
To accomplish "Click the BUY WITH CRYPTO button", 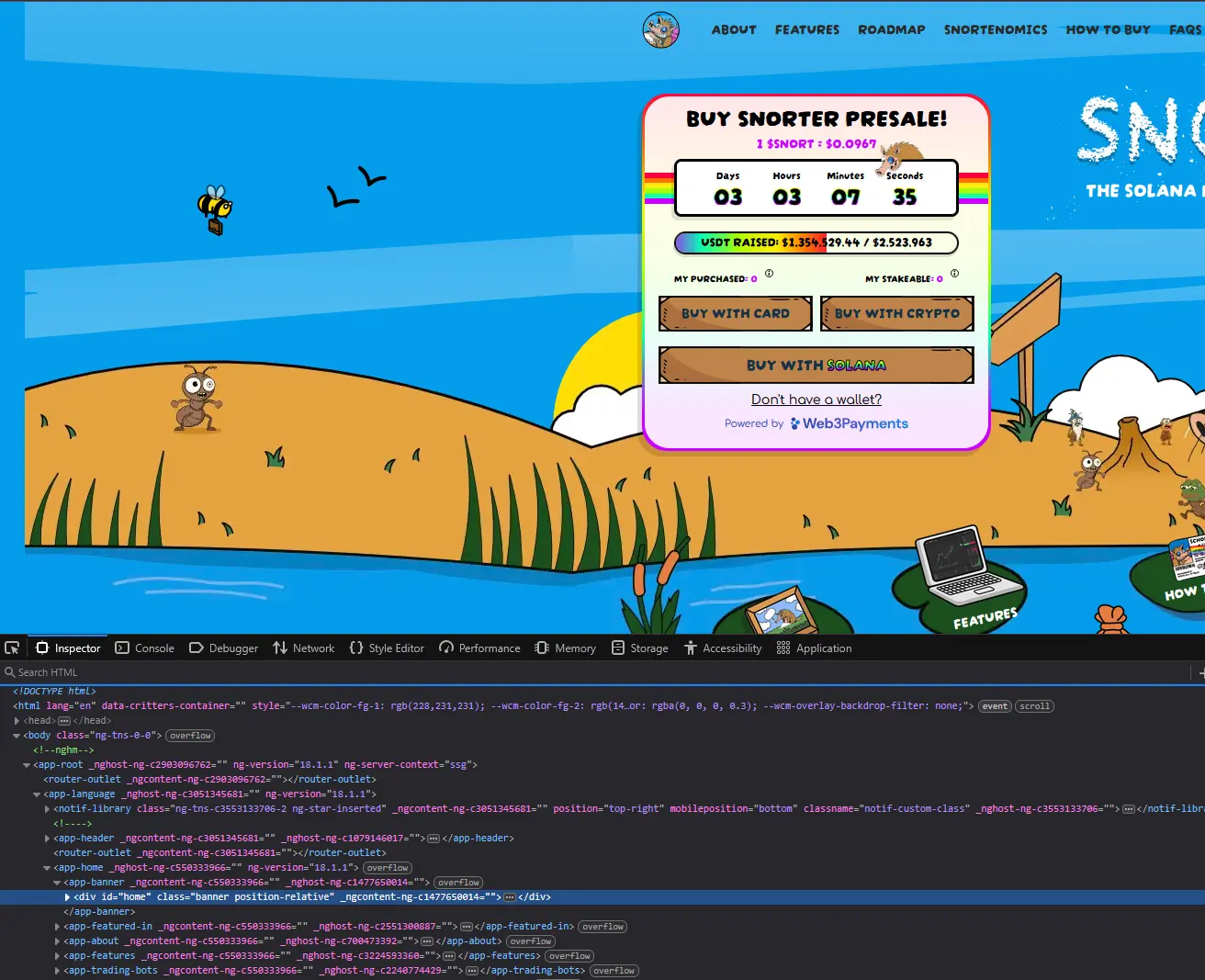I will point(897,313).
